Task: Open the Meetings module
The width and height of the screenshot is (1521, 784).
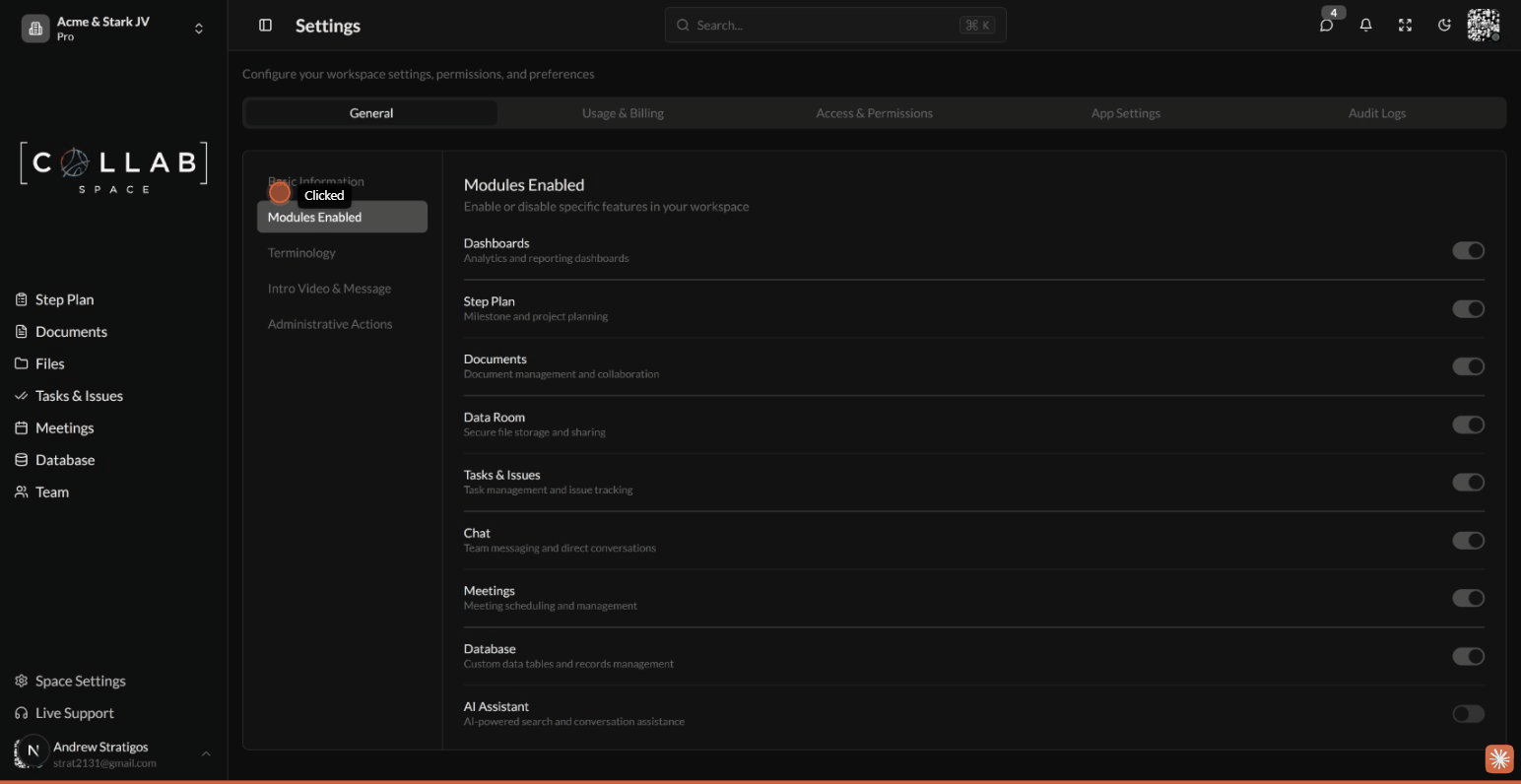Action: [63, 426]
